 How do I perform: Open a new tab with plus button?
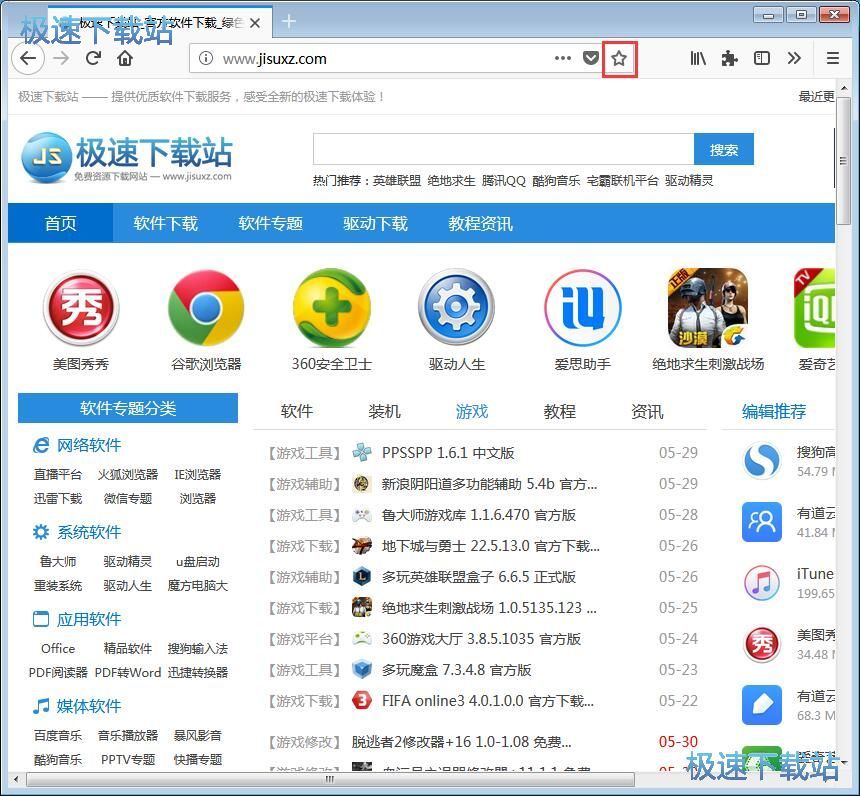click(x=289, y=21)
